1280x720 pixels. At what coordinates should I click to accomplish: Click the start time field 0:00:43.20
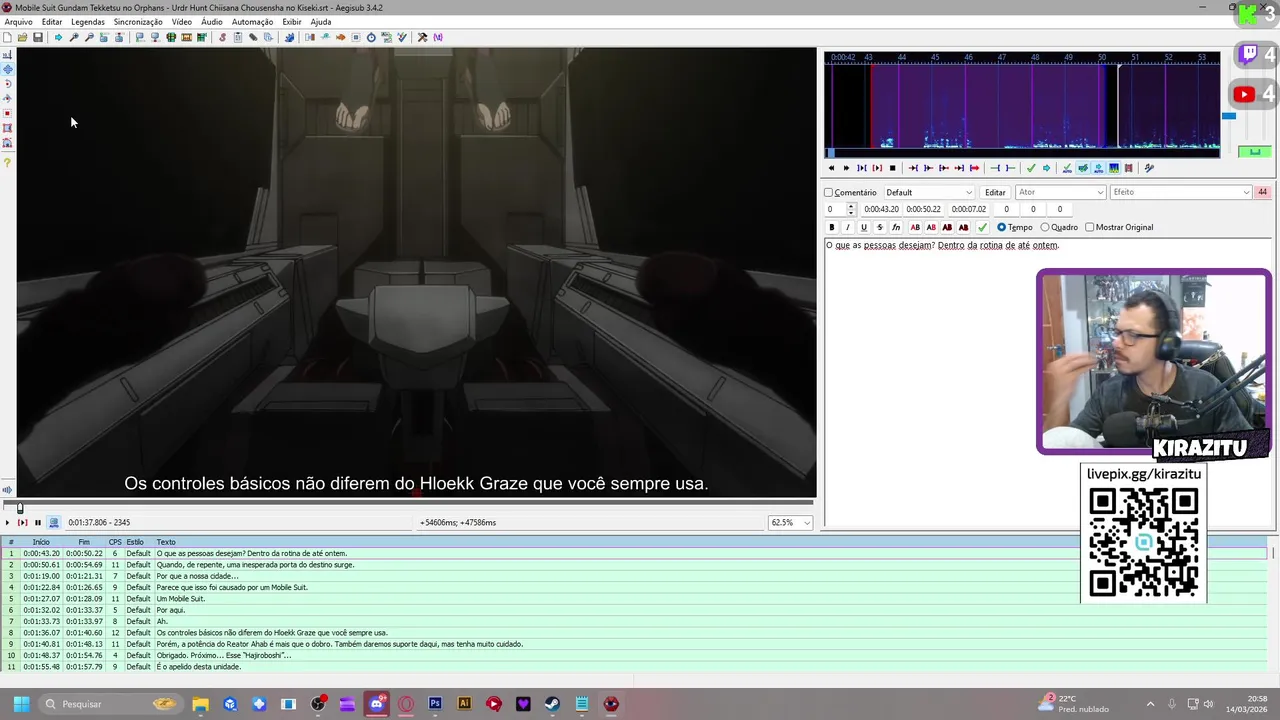pyautogui.click(x=881, y=209)
